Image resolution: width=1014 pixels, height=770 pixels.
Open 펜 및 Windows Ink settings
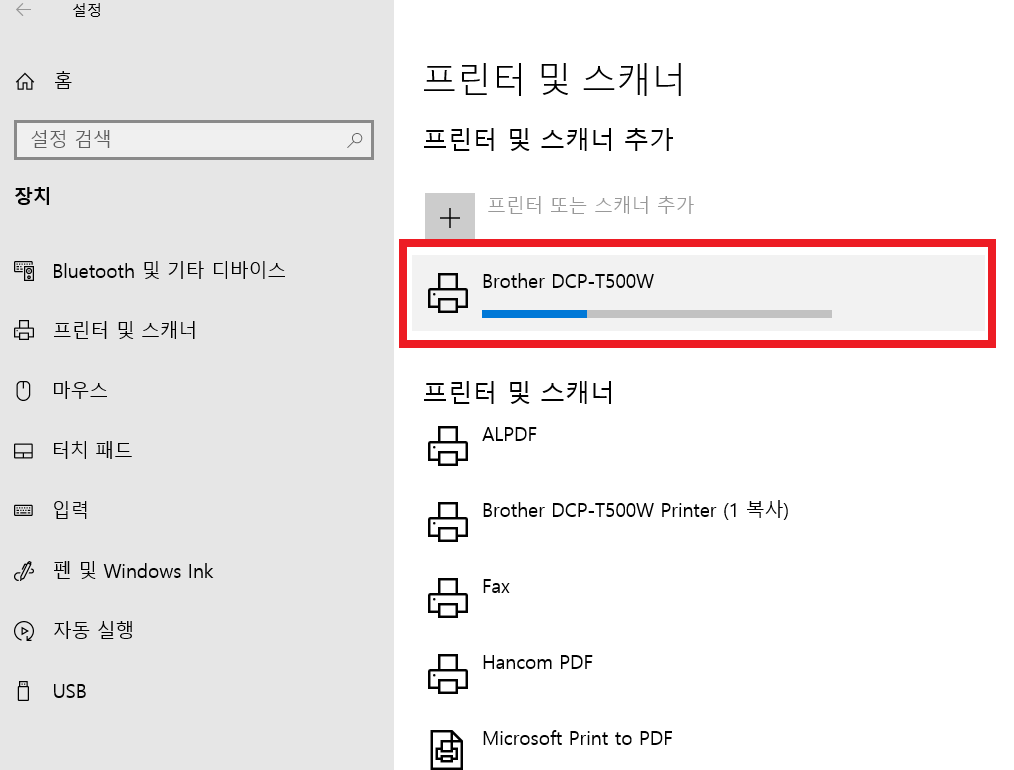click(x=133, y=571)
